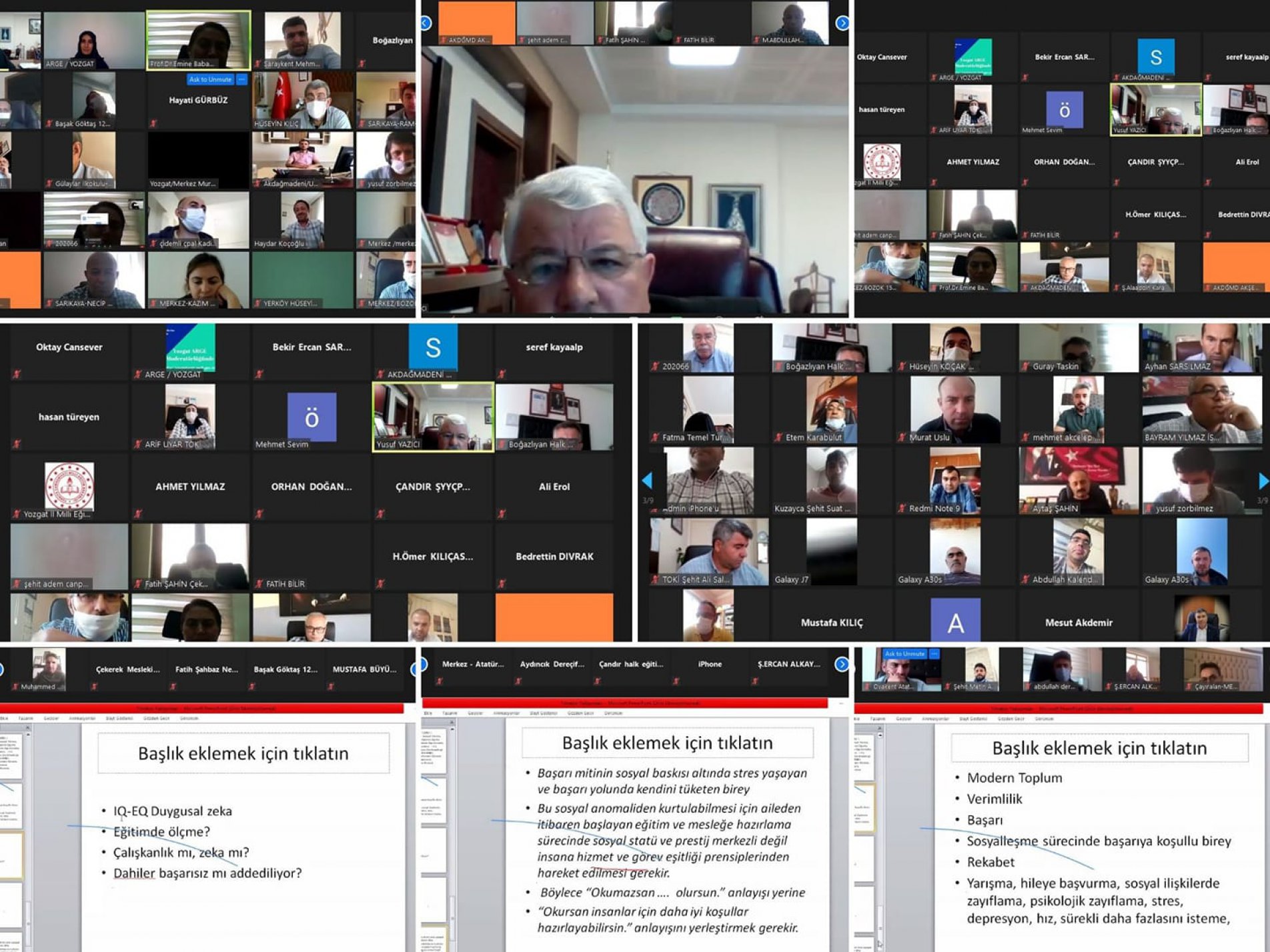Click muted microphone icon on Guray Taskin tile
1270x952 pixels.
click(1025, 367)
